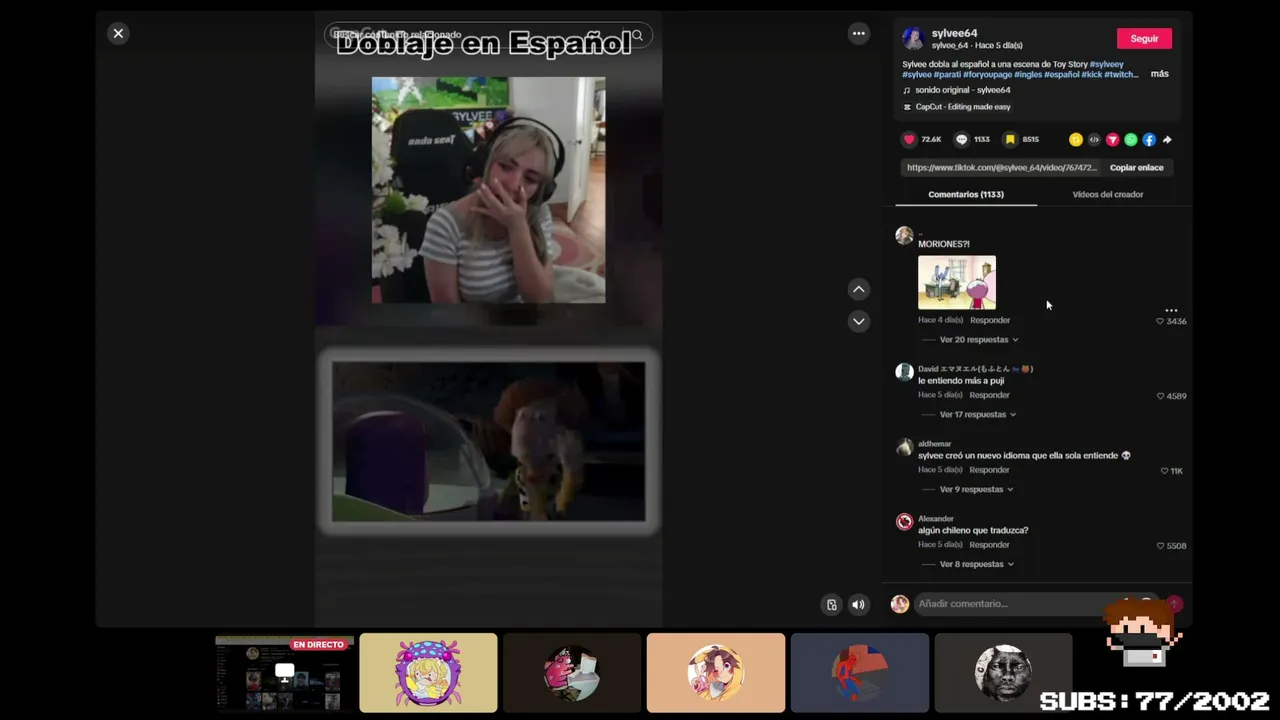Open options for the MORIONES comment

pyautogui.click(x=1171, y=310)
